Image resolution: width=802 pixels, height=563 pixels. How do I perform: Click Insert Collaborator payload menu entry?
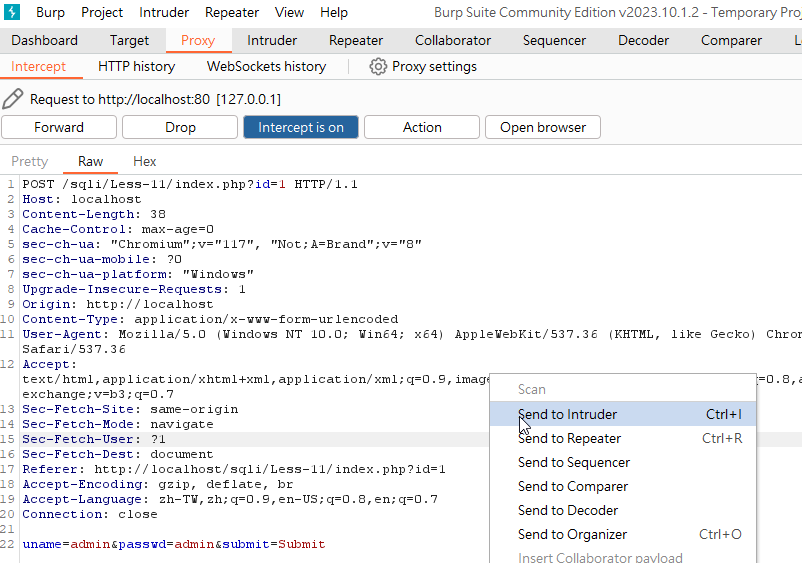tap(623, 556)
